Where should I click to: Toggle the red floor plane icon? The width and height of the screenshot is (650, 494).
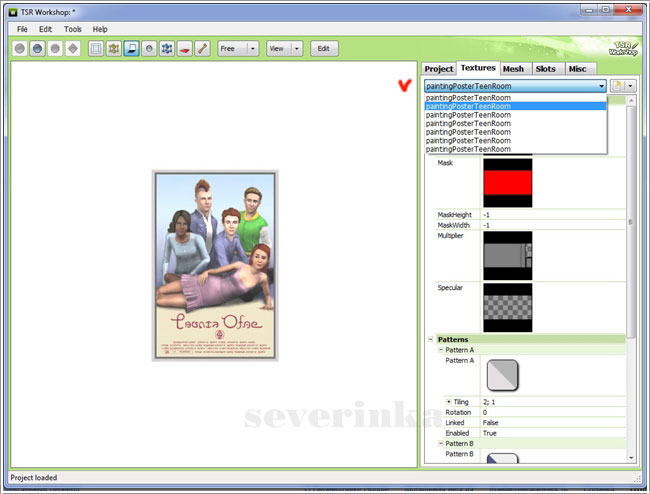[x=185, y=48]
